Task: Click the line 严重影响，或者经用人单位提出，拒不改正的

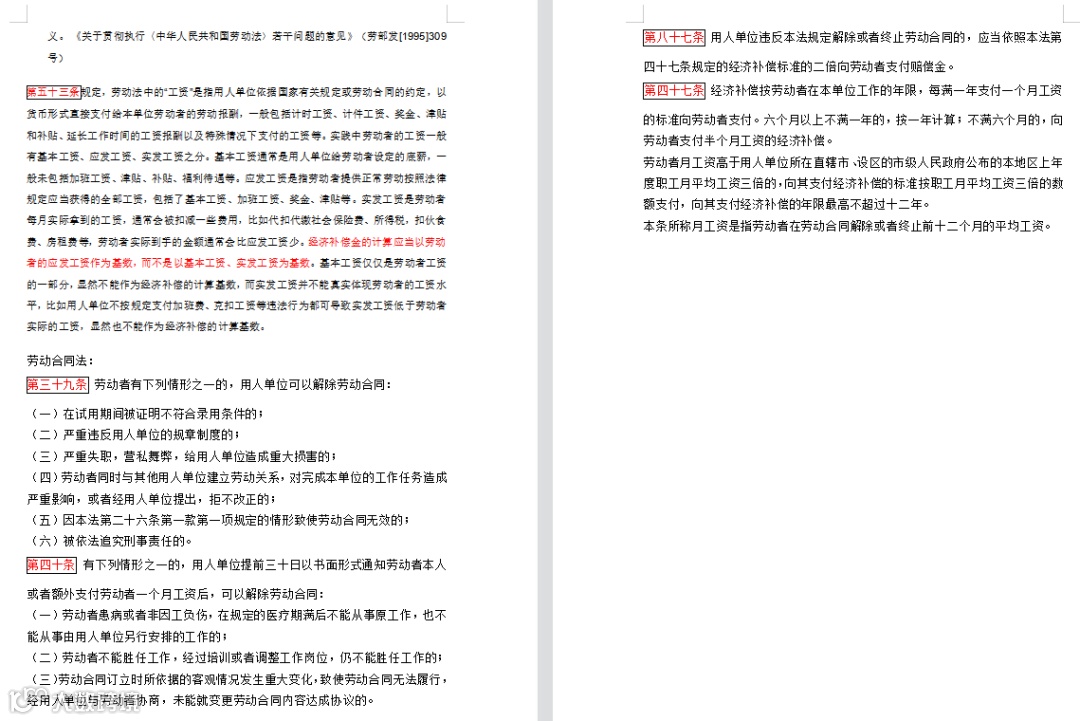Action: point(152,499)
